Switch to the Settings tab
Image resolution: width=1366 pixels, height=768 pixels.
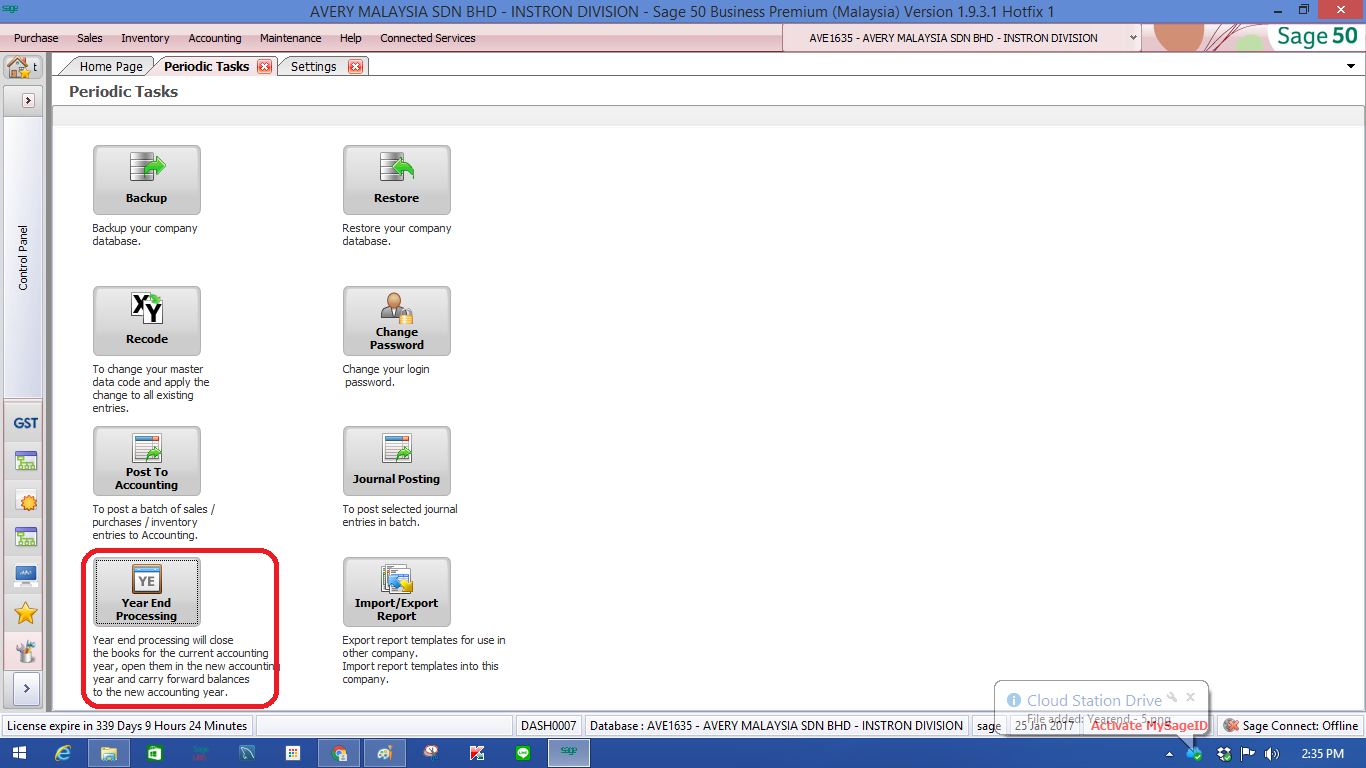point(313,67)
